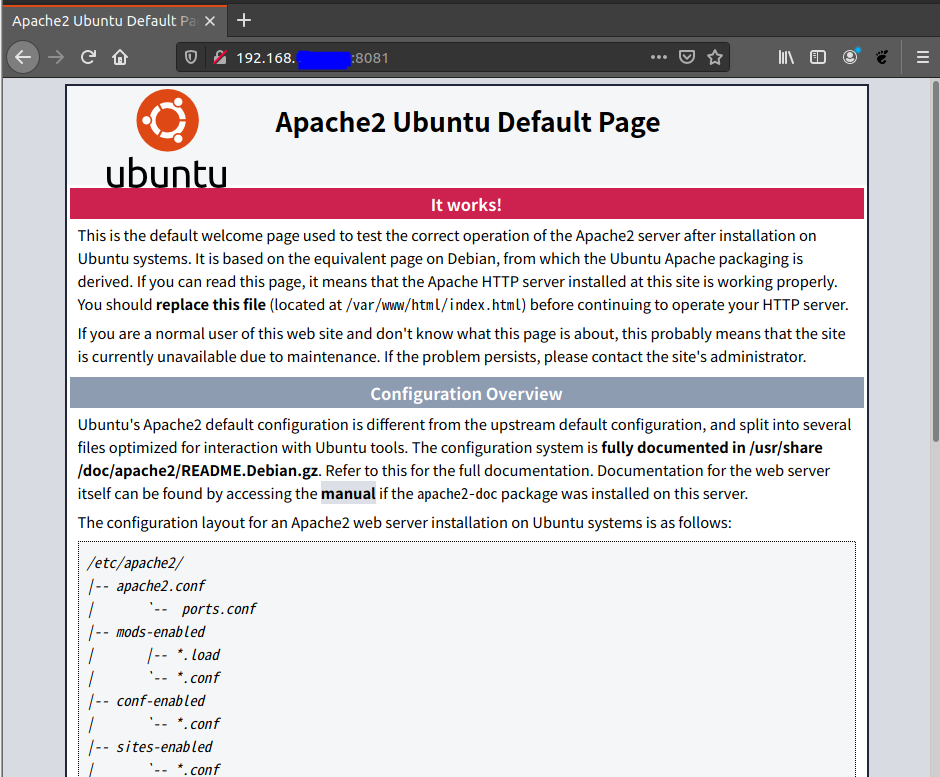940x777 pixels.
Task: Save the page to Pocket
Action: (x=687, y=58)
